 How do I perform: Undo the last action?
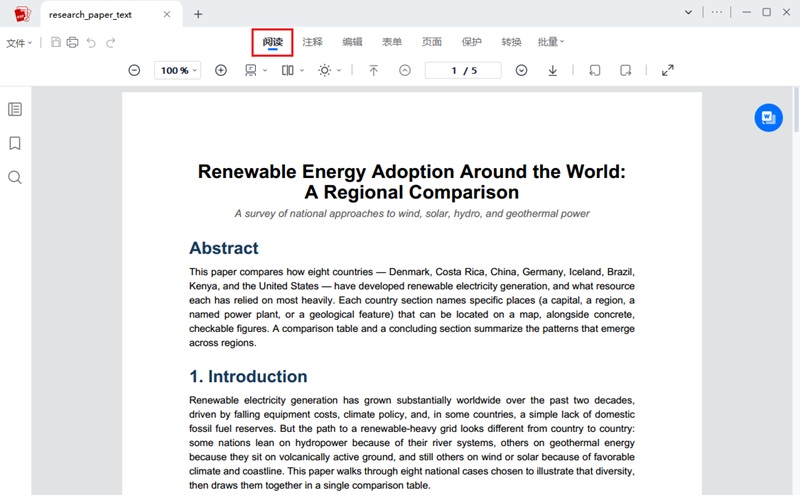click(91, 42)
